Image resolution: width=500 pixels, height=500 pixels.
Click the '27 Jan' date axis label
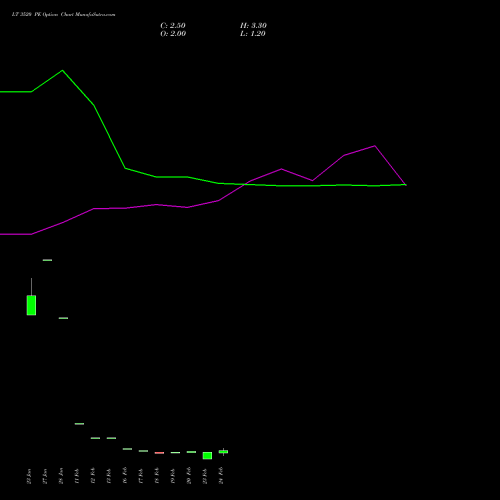click(x=45, y=476)
